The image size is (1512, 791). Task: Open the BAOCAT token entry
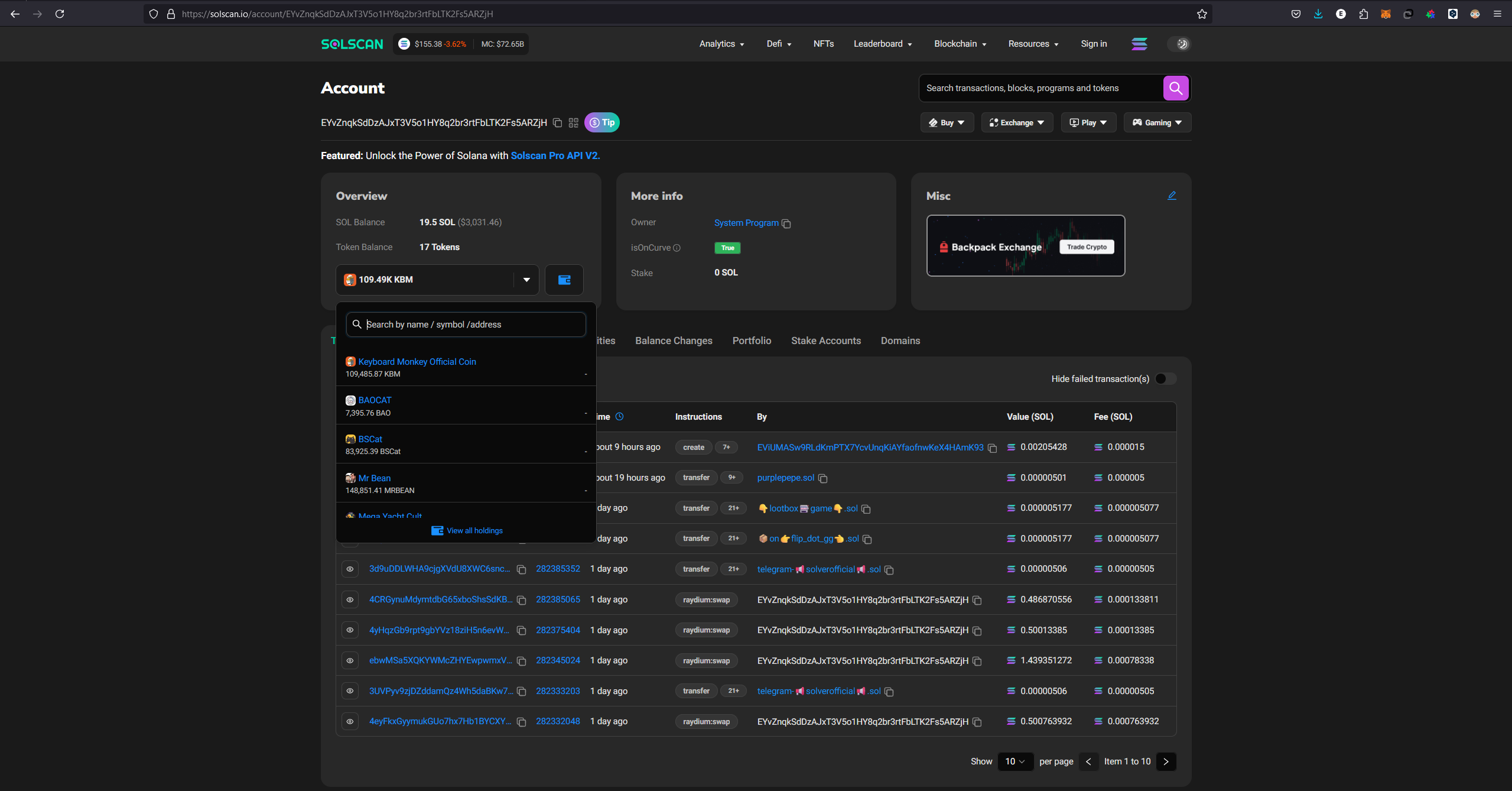click(375, 400)
